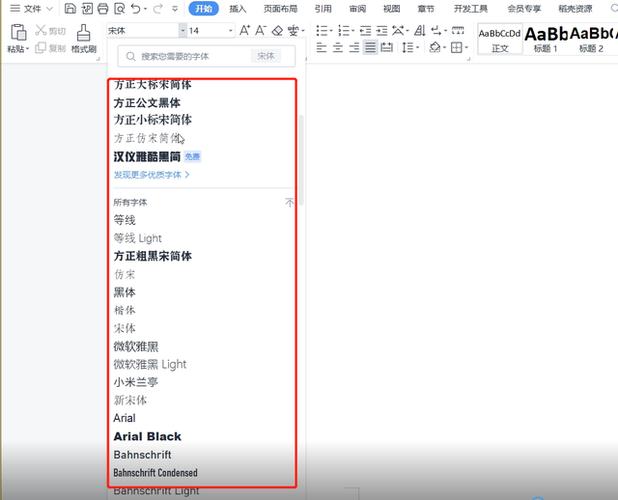Open the font name dropdown arrow
Image resolution: width=618 pixels, height=500 pixels.
tap(182, 30)
